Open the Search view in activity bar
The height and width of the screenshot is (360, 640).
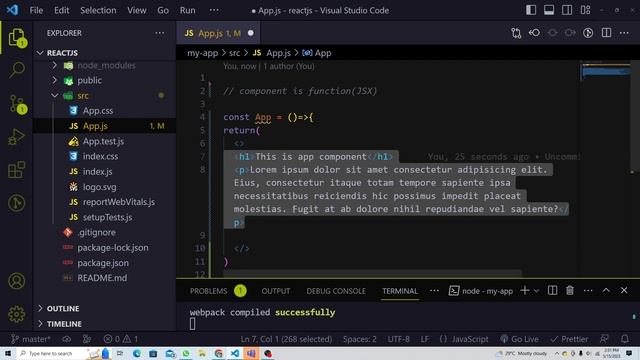[x=17, y=70]
